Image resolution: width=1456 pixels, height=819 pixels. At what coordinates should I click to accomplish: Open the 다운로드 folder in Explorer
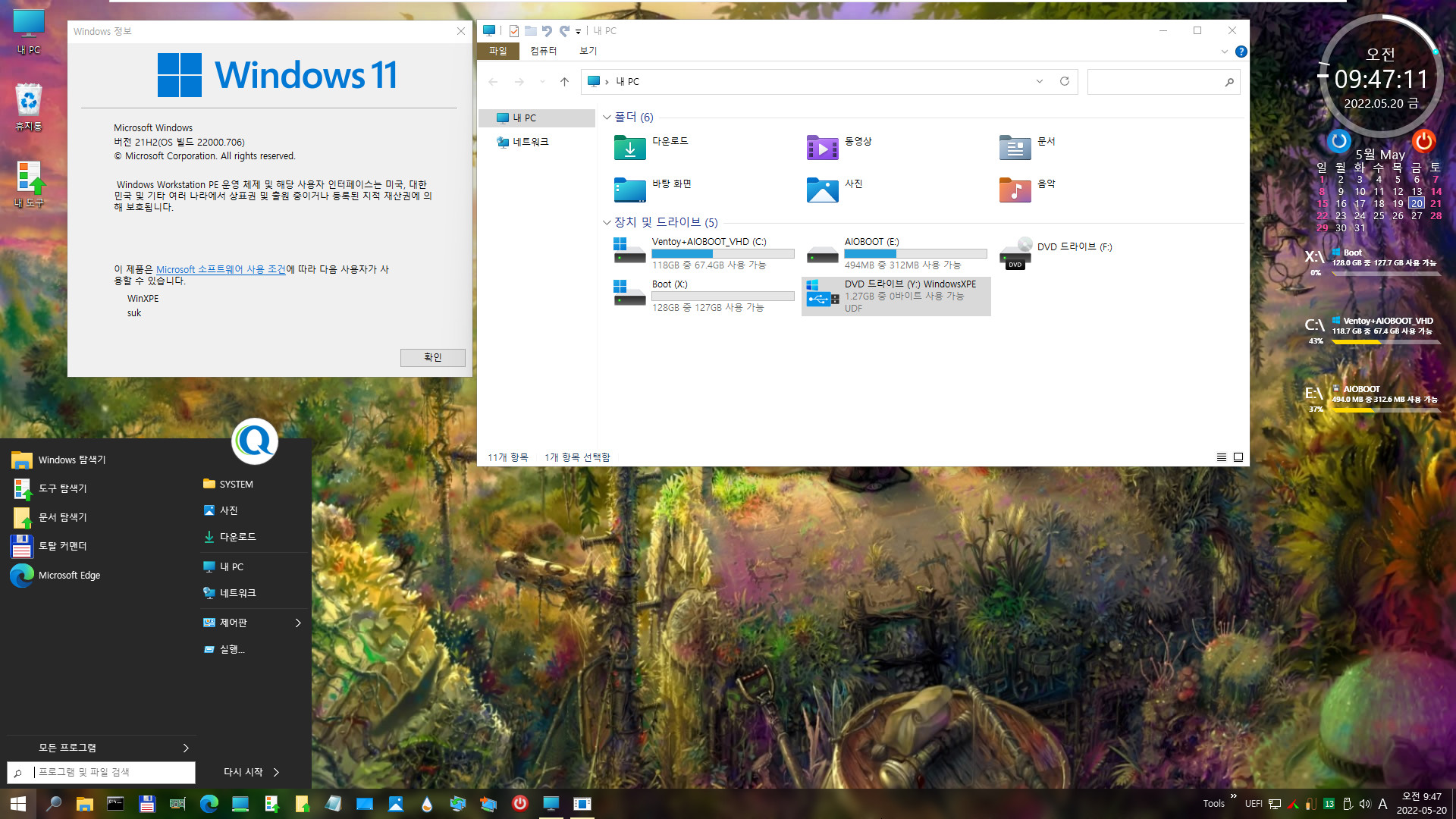[652, 147]
